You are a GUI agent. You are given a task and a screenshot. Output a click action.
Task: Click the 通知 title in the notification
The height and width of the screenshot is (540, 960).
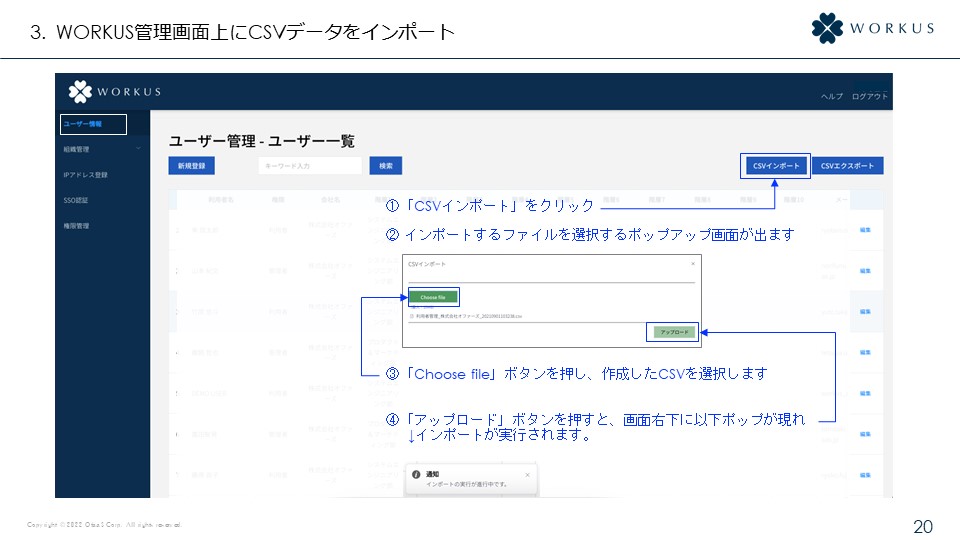point(432,474)
